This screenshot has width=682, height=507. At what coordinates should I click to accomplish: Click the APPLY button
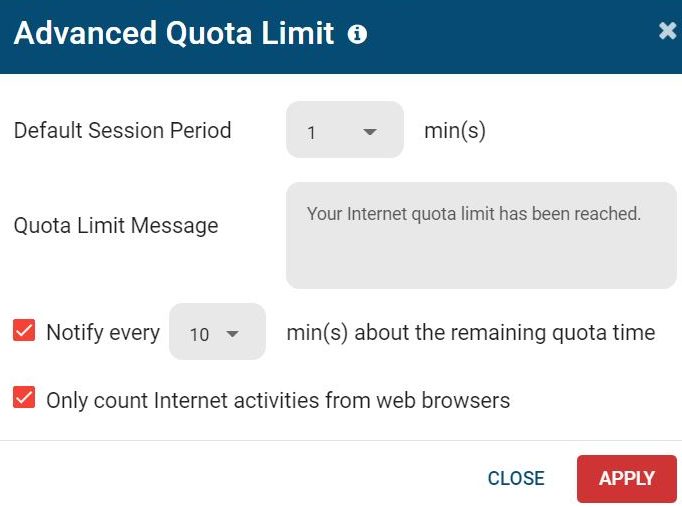click(x=627, y=479)
